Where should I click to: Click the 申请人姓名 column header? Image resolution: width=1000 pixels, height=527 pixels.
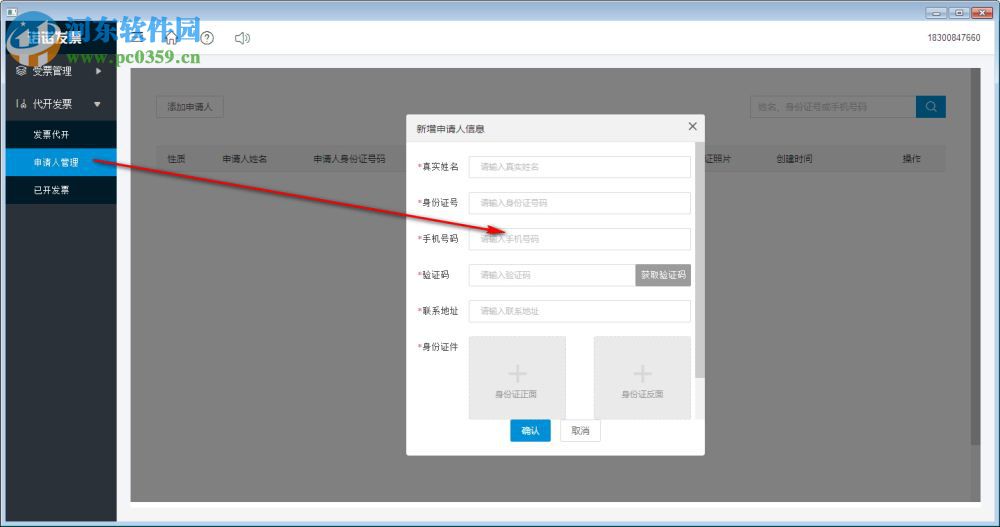click(245, 159)
